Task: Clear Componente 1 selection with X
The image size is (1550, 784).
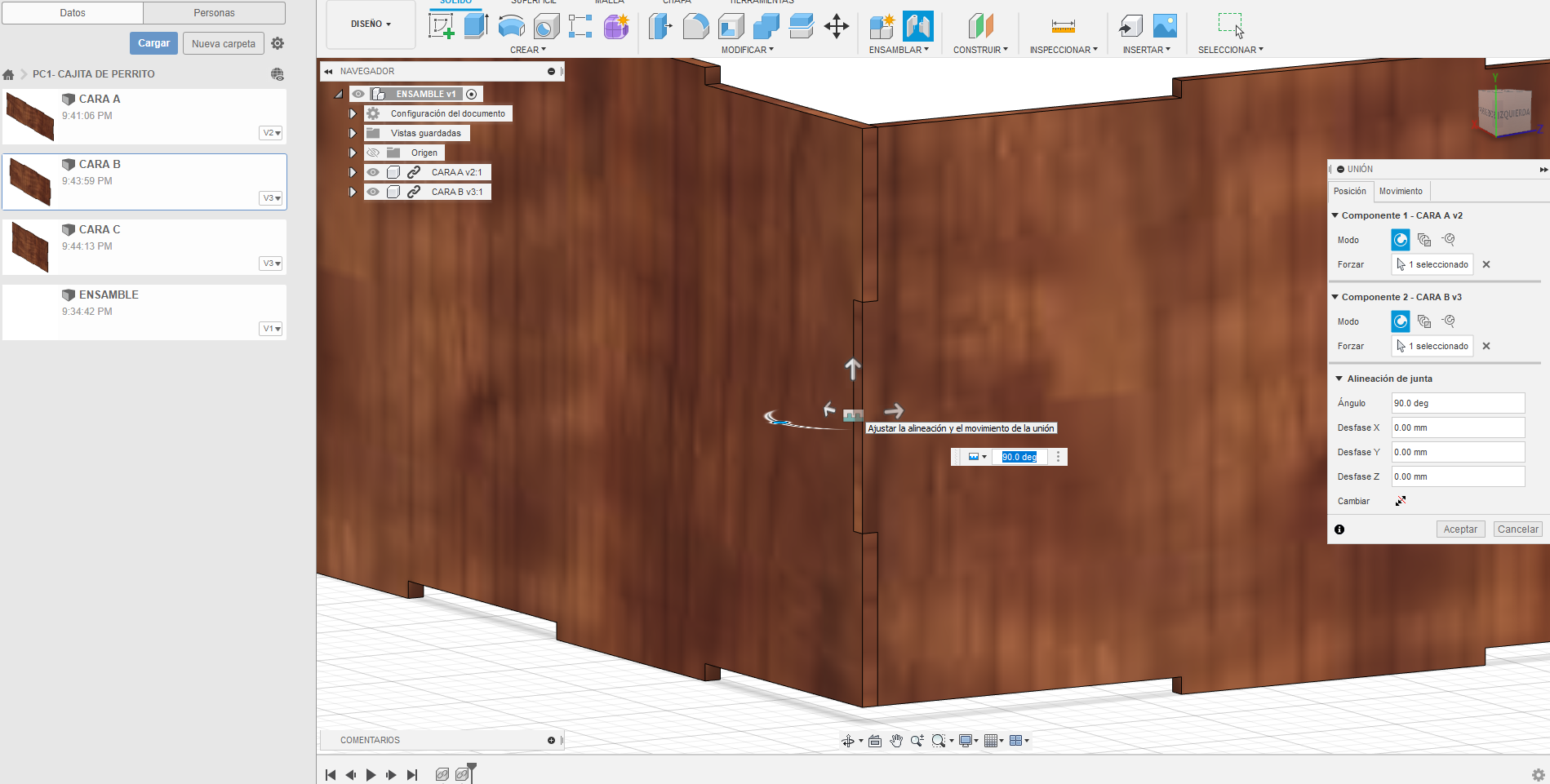Action: point(1486,264)
